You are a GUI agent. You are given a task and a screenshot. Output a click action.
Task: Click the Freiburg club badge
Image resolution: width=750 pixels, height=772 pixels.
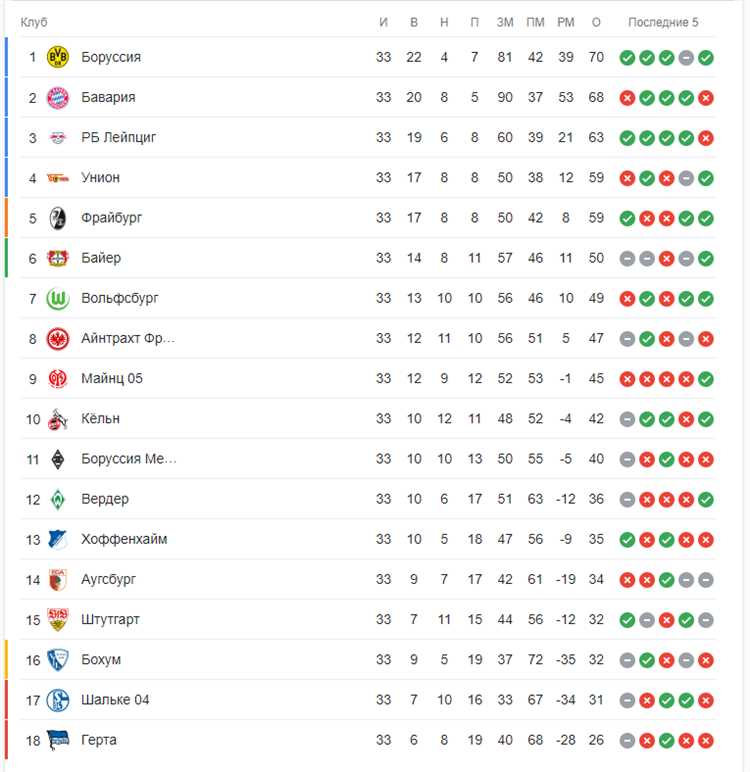[x=58, y=218]
